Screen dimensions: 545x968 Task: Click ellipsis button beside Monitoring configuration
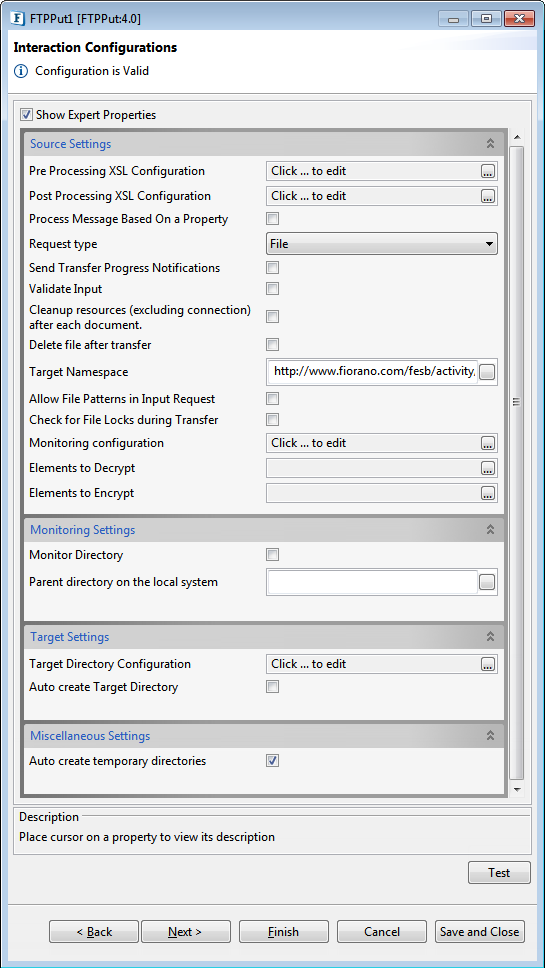488,443
